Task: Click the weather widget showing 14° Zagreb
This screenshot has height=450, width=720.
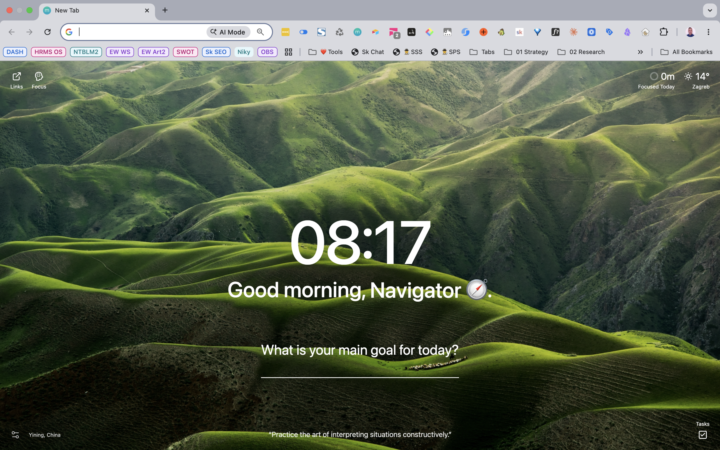Action: [697, 79]
